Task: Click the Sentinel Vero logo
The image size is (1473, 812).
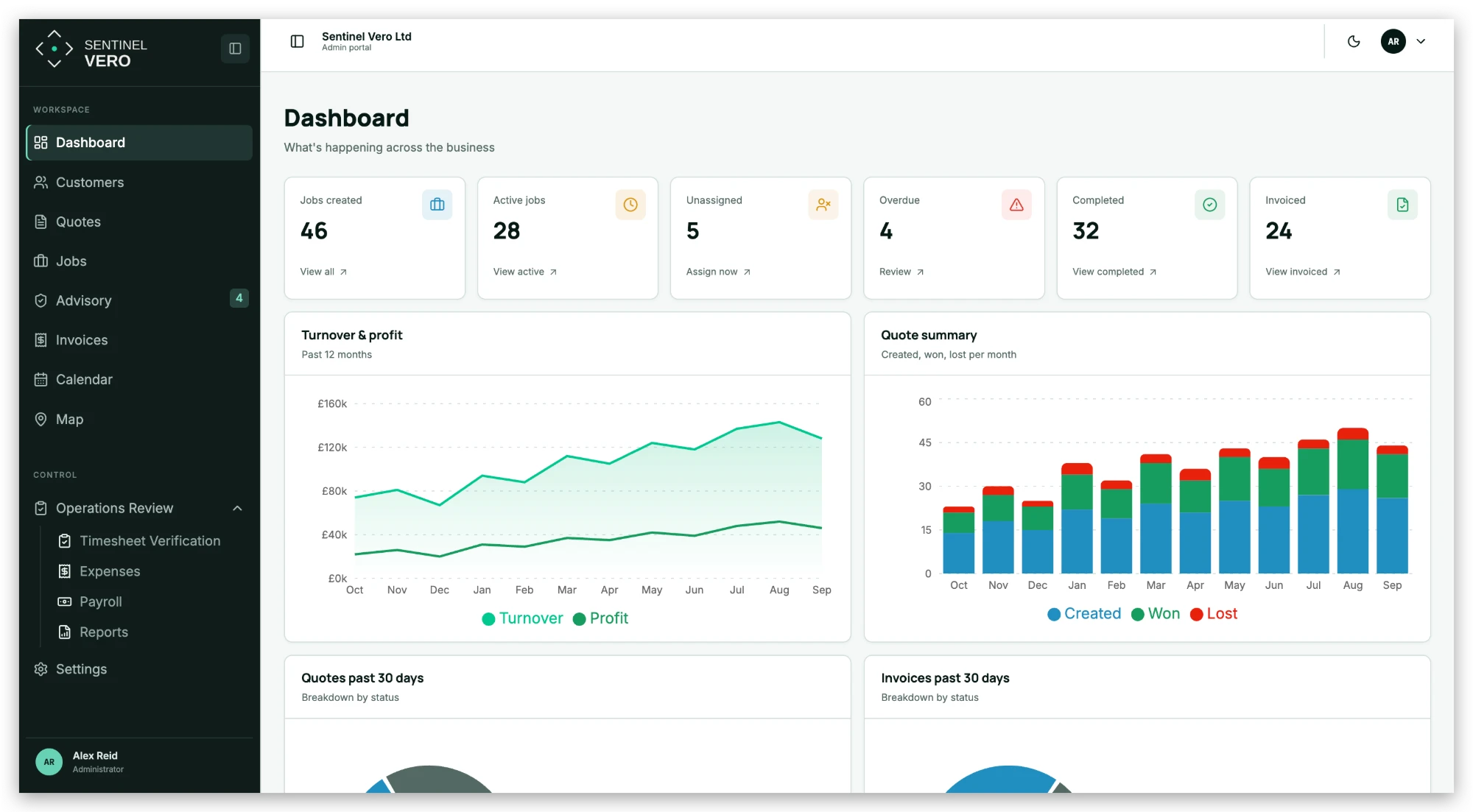Action: coord(92,49)
